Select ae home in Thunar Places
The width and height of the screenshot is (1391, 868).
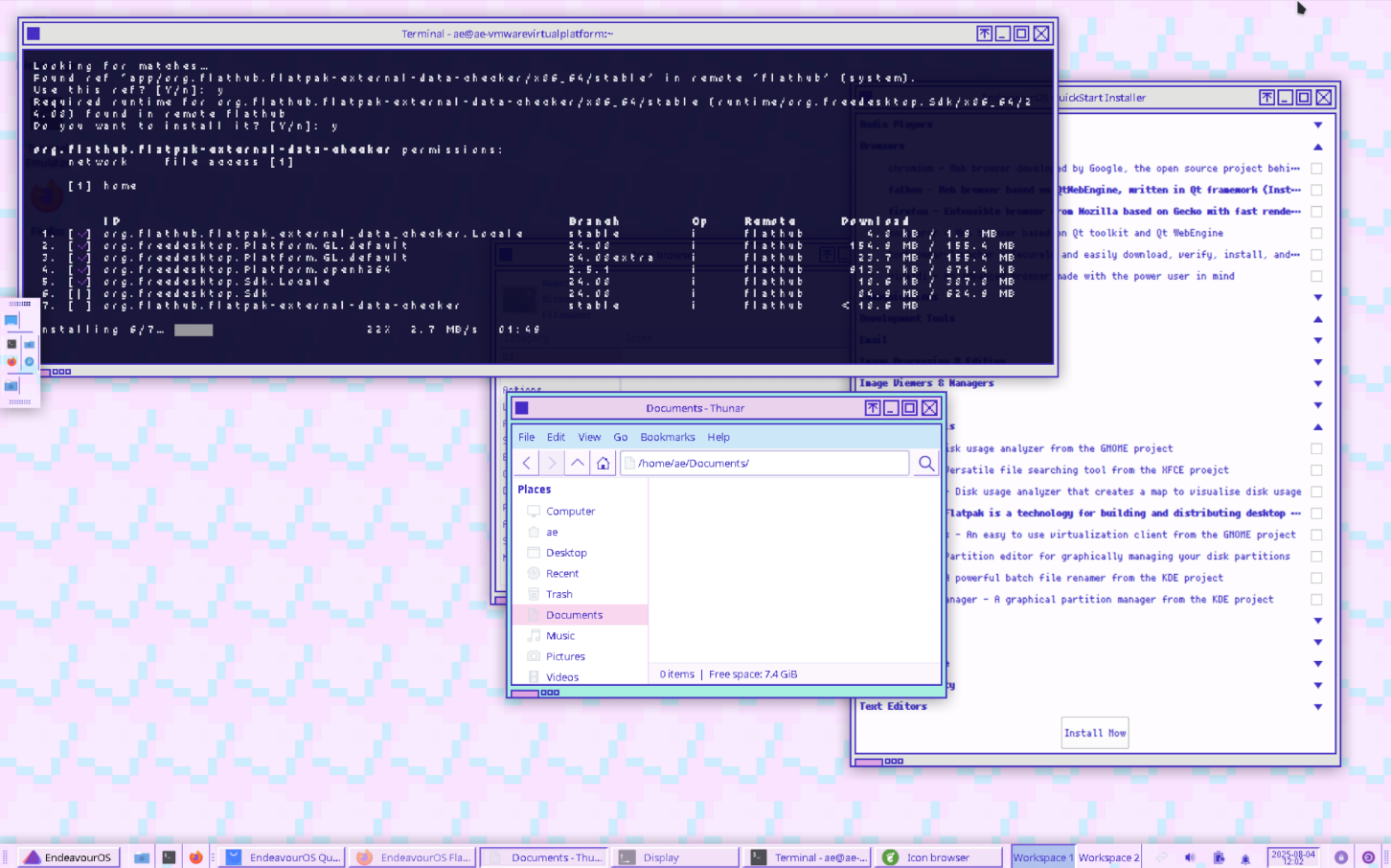click(580, 533)
